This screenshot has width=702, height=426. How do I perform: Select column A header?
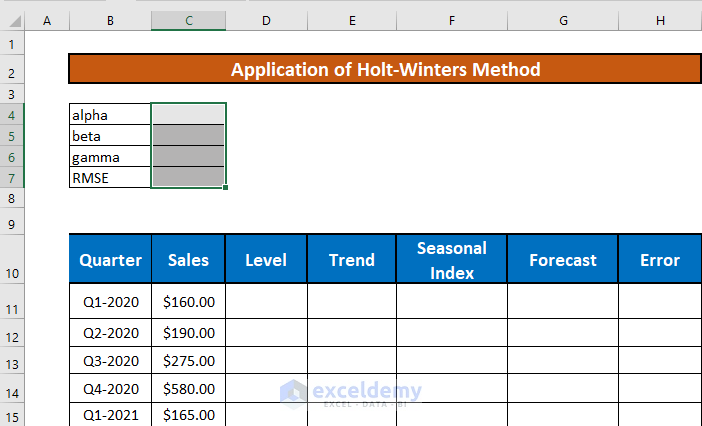click(47, 21)
